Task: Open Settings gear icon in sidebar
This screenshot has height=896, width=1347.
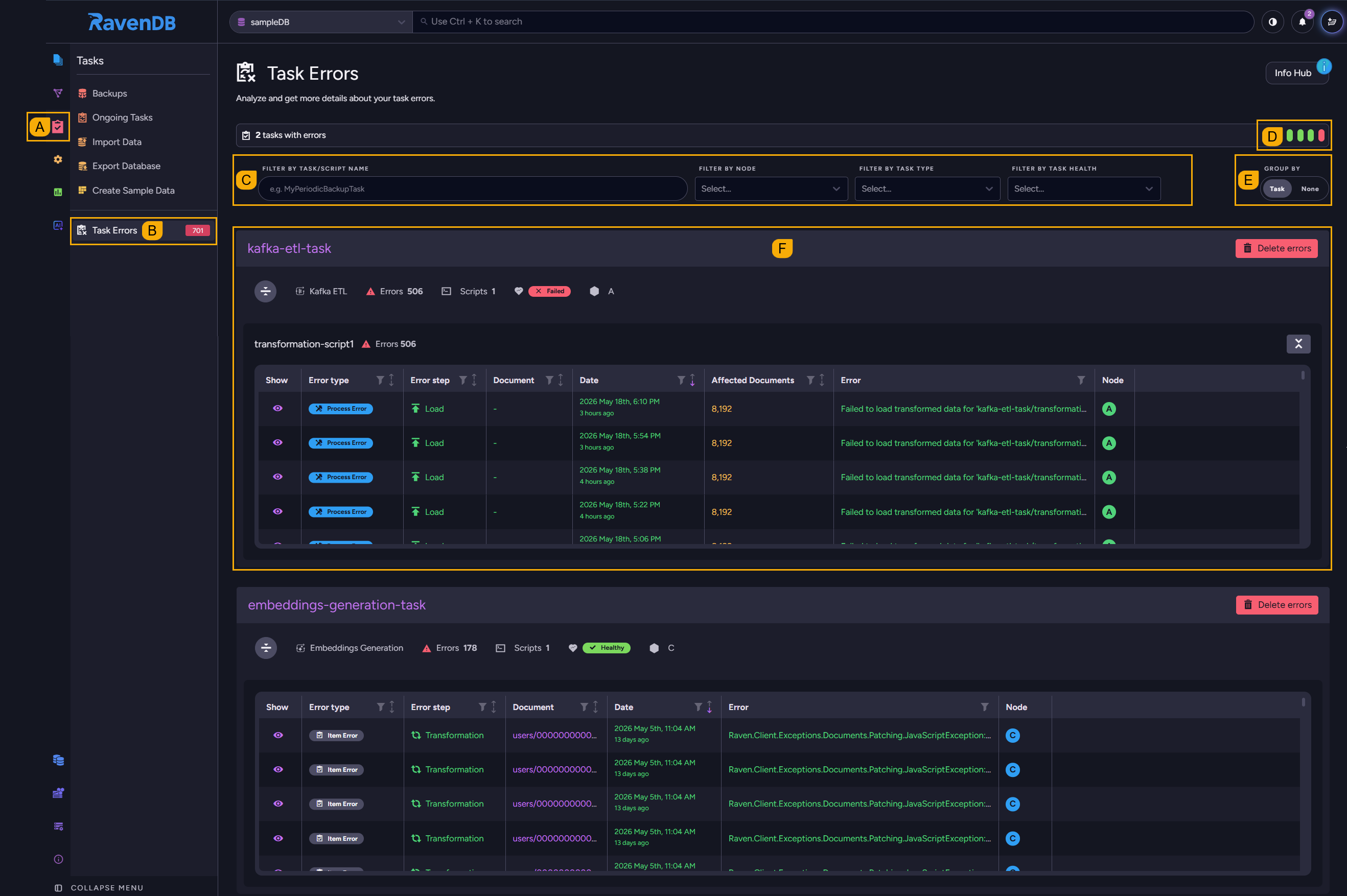Action: (x=58, y=159)
